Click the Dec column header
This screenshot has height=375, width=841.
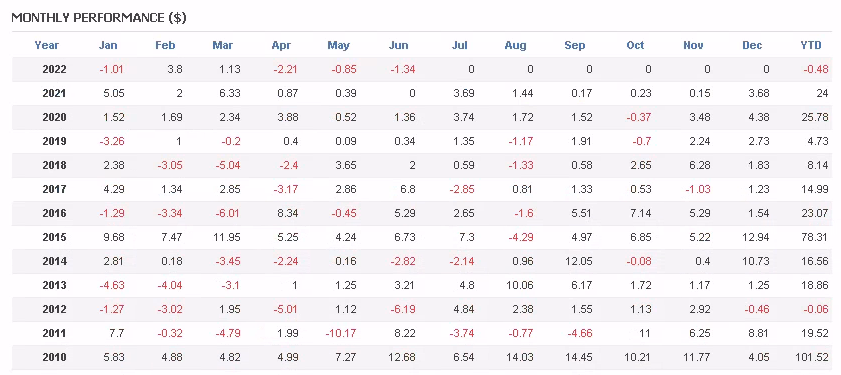click(753, 45)
